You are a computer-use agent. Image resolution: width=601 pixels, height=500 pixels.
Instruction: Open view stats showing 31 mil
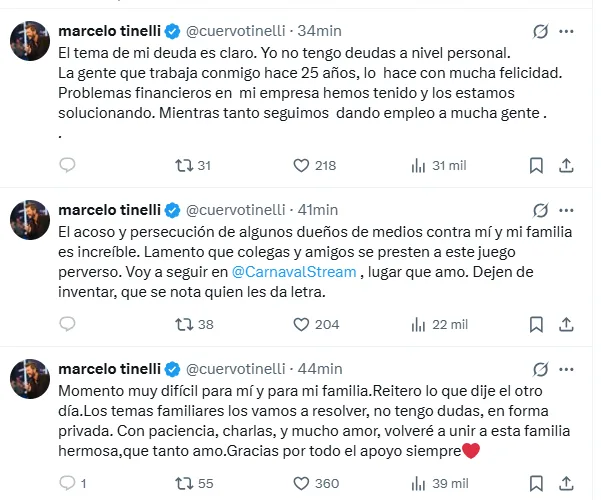[439, 165]
